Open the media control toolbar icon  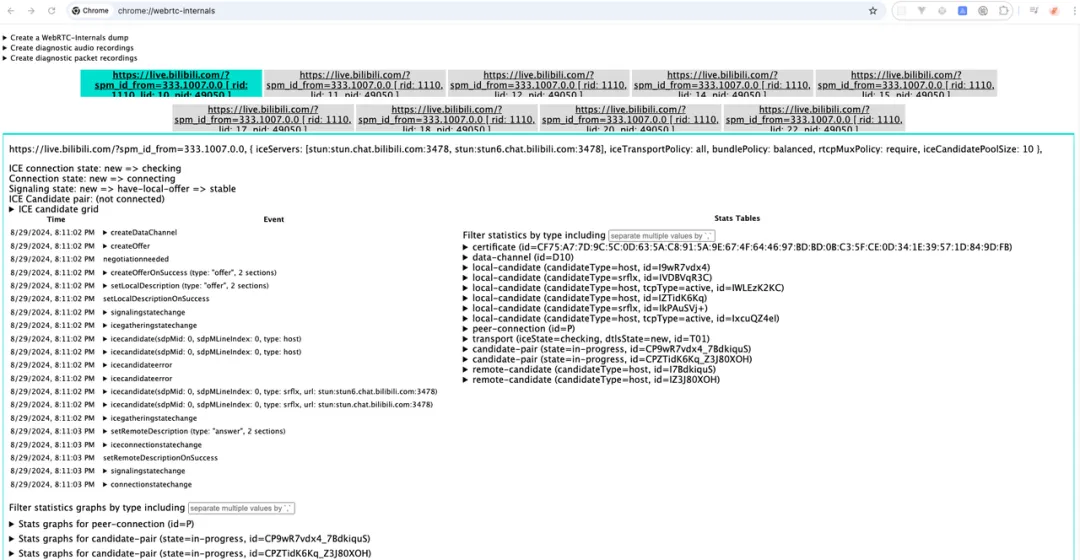click(x=1034, y=11)
